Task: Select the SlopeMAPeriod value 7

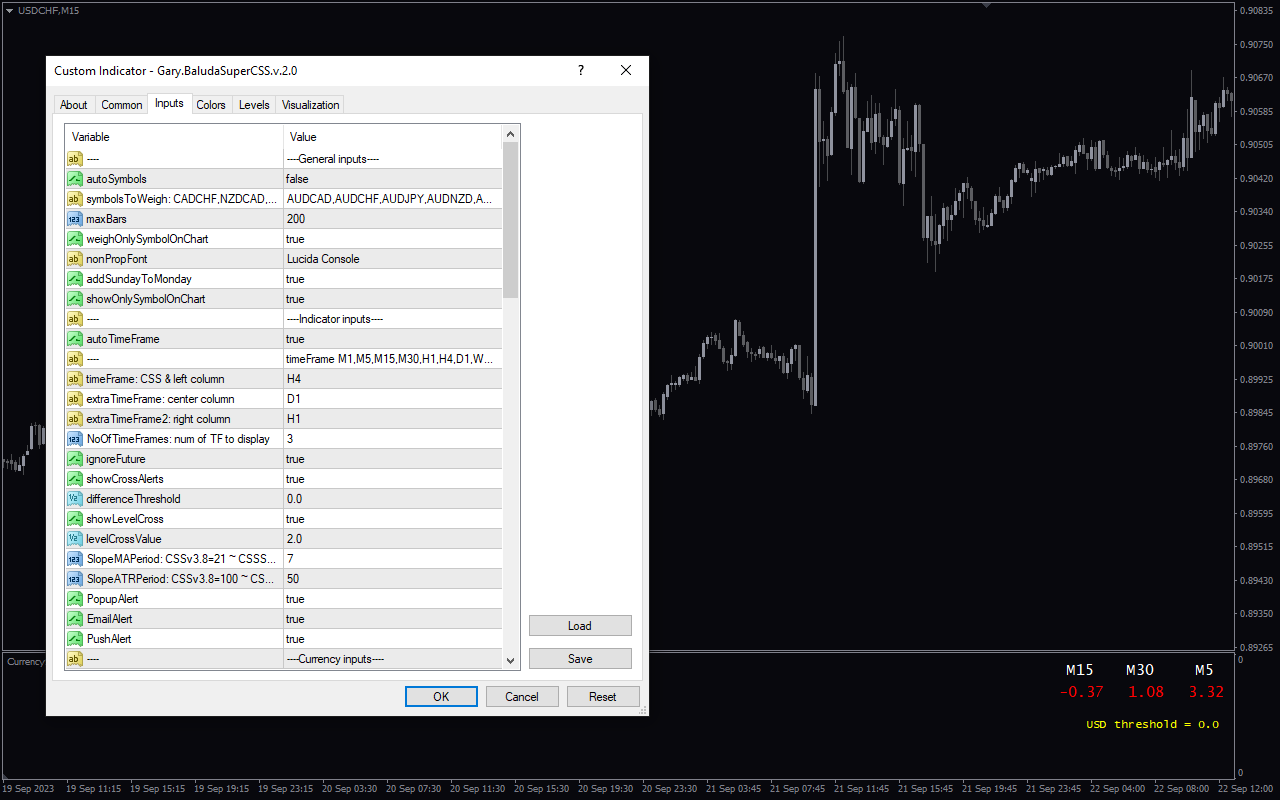Action: tap(393, 559)
